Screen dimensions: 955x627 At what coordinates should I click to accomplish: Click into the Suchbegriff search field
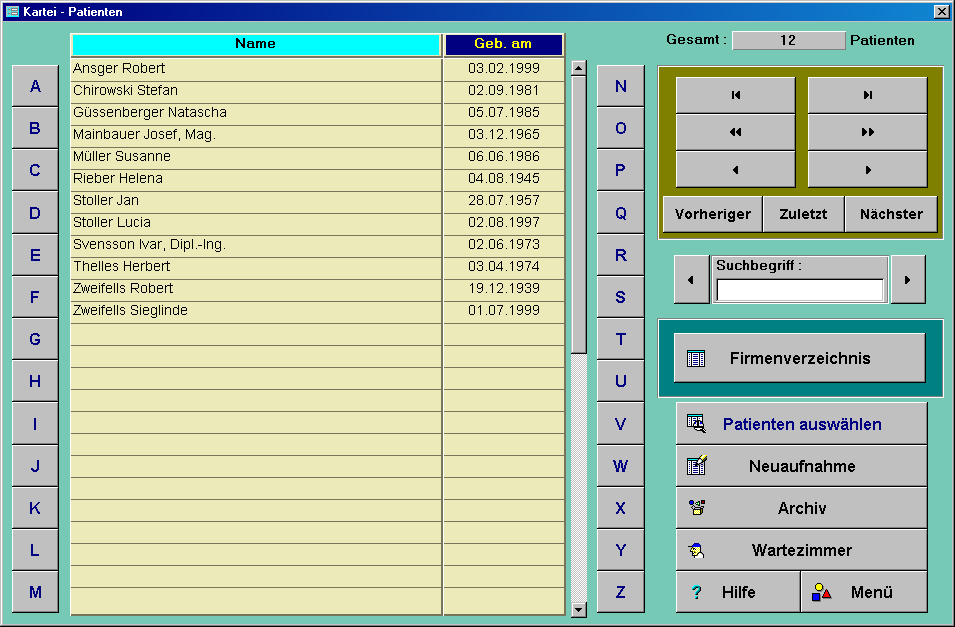point(800,290)
